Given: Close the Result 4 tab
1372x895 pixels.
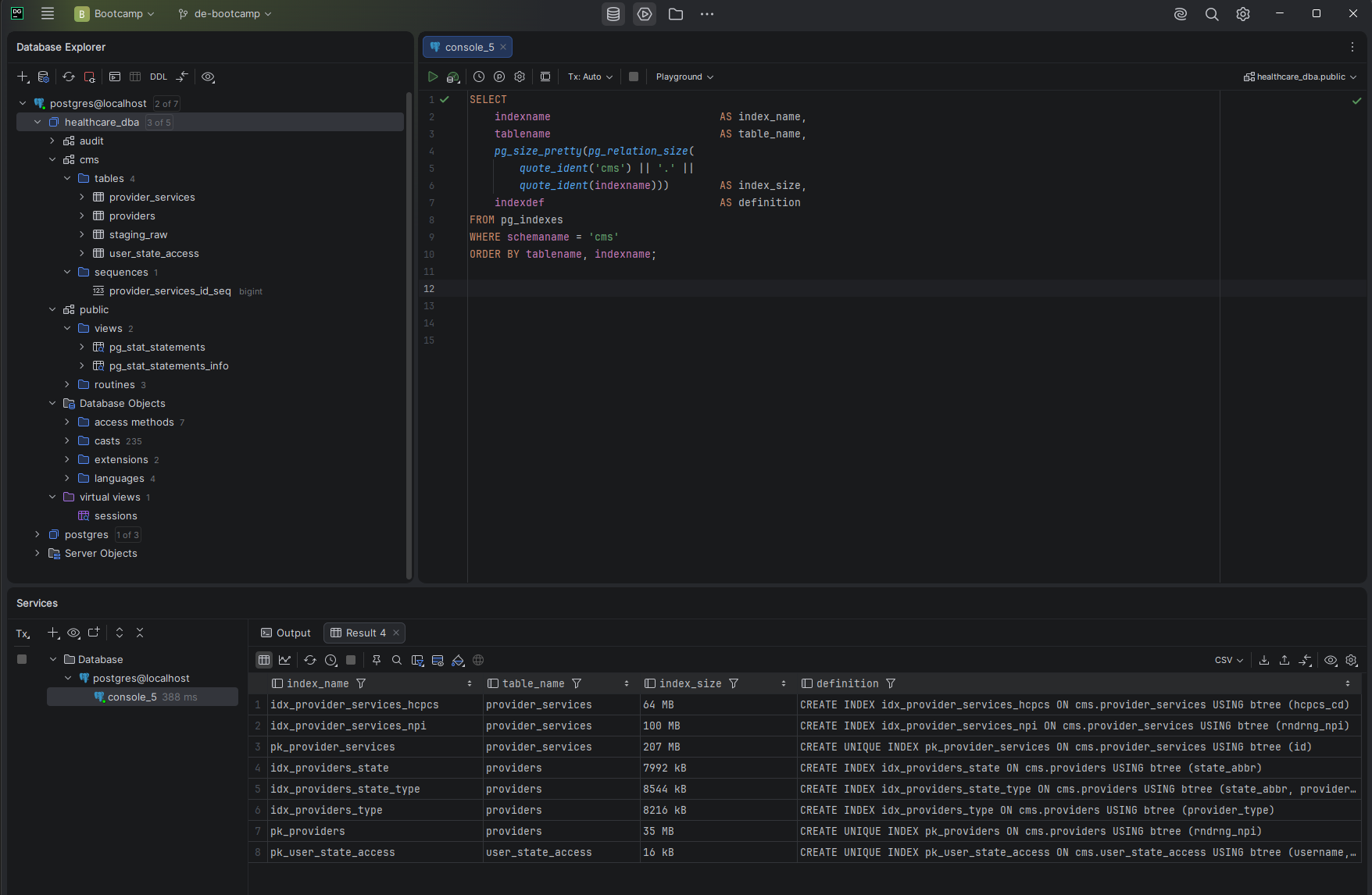Looking at the screenshot, I should [x=396, y=633].
